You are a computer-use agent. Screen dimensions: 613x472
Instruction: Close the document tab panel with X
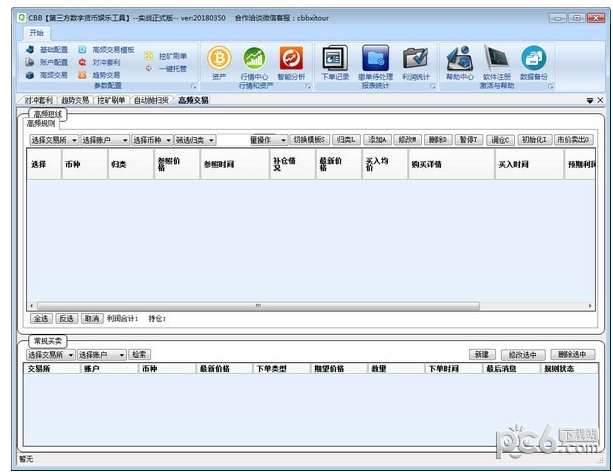[600, 101]
